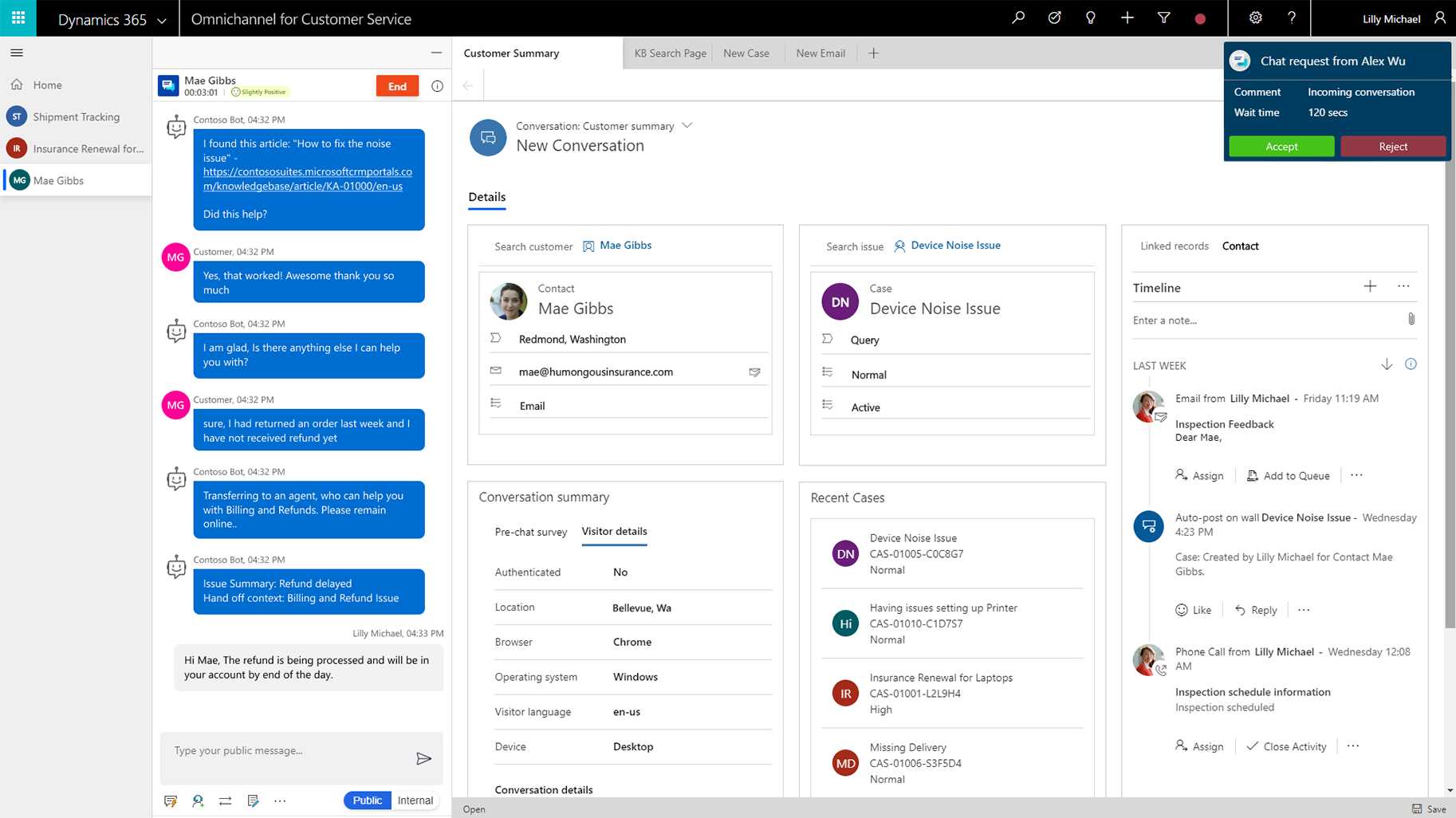The height and width of the screenshot is (818, 1456).
Task: Switch the message visibility to Internal
Action: click(x=415, y=800)
